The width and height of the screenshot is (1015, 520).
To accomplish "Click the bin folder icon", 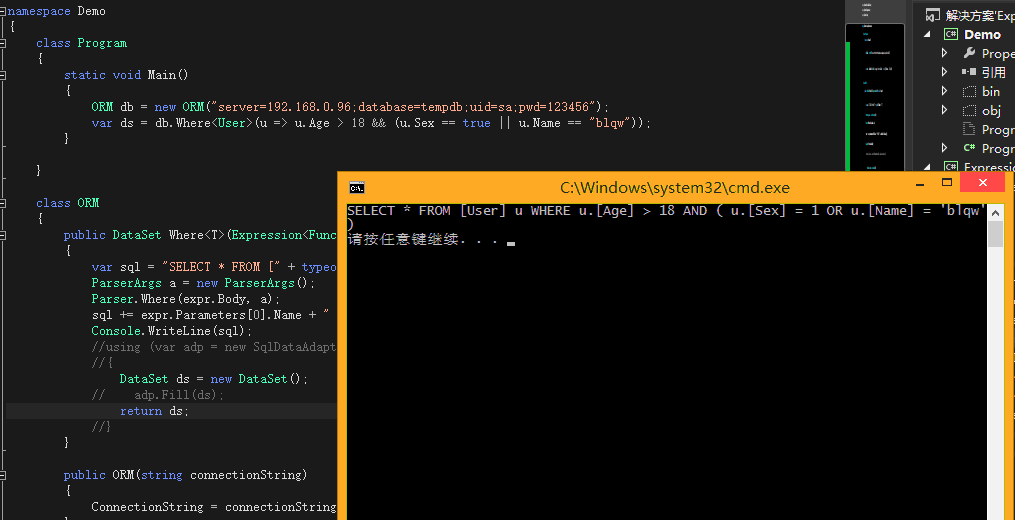I will (969, 91).
